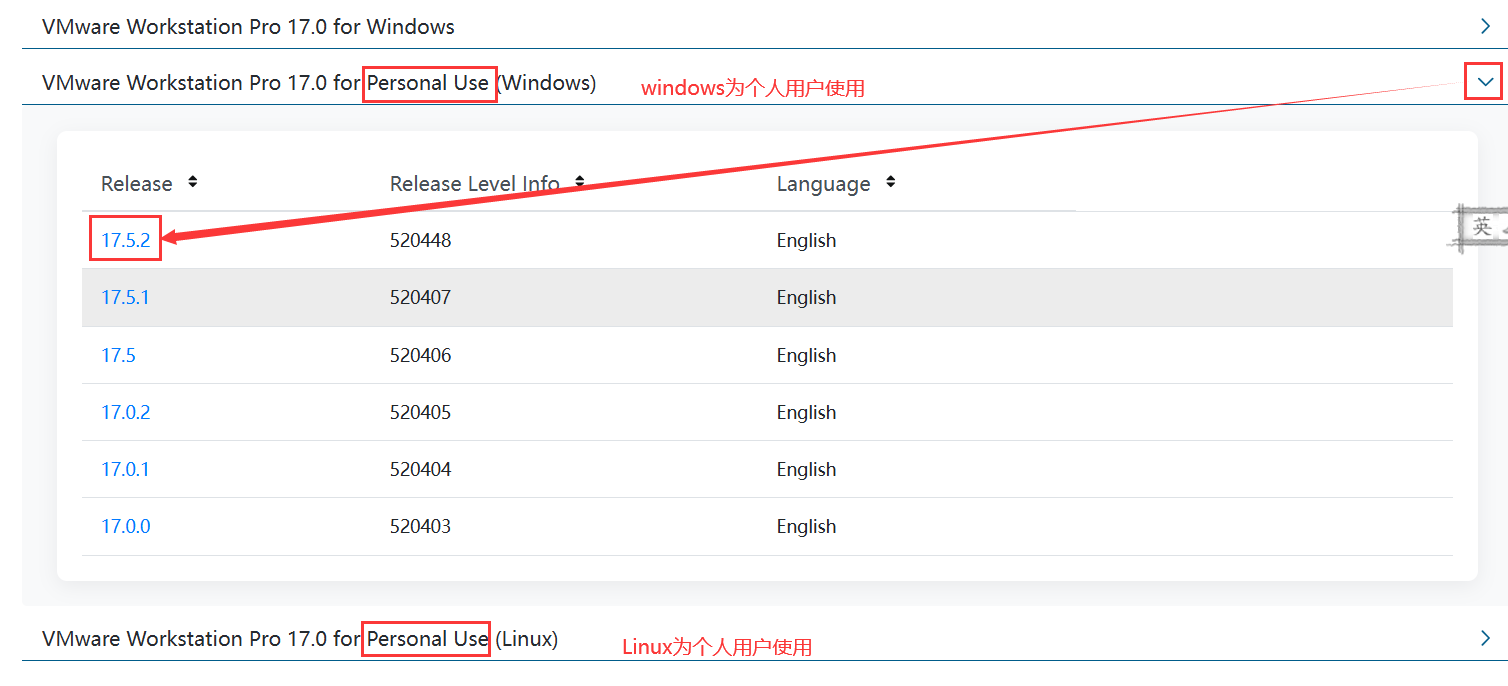Viewport: 1508px width, 686px height.
Task: Sort by Release Level Info arrows
Action: point(578,182)
